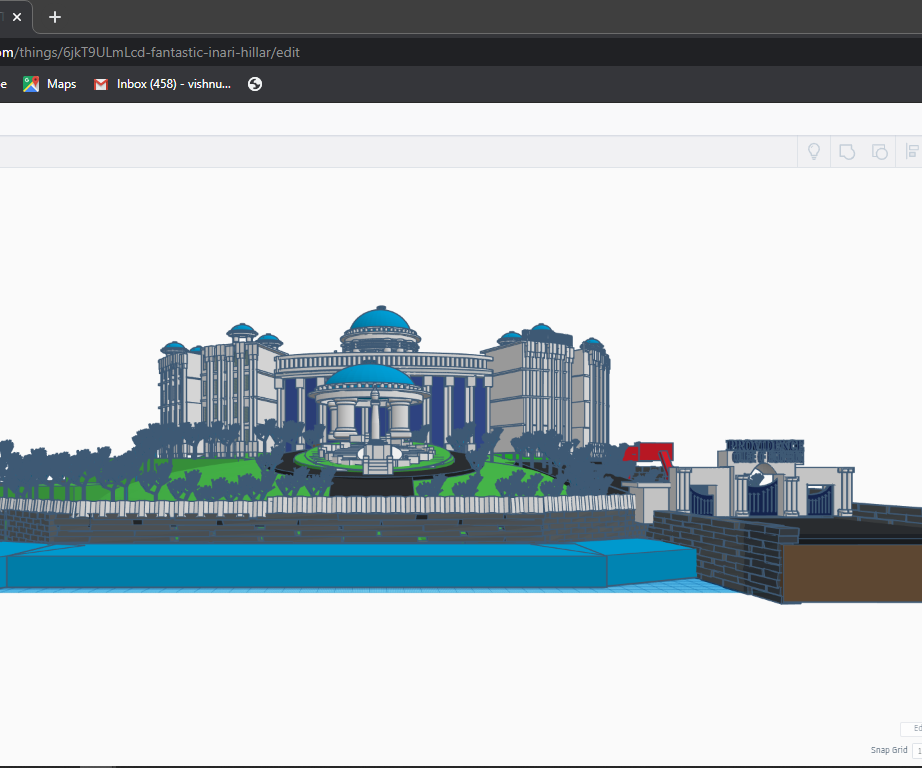Select the Providence entrance gate sign
922x768 pixels.
(765, 450)
